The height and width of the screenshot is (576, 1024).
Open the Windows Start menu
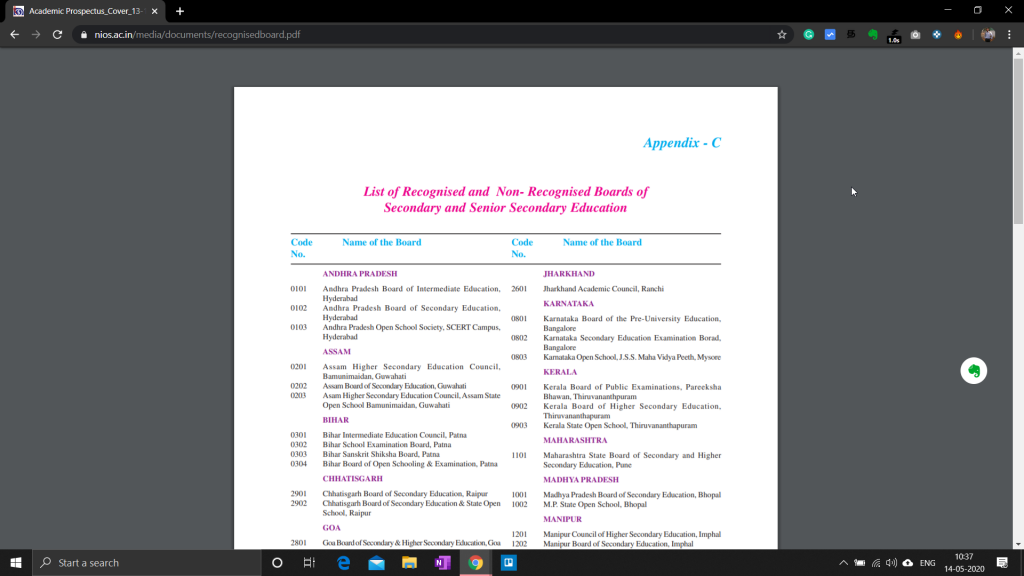(16, 562)
